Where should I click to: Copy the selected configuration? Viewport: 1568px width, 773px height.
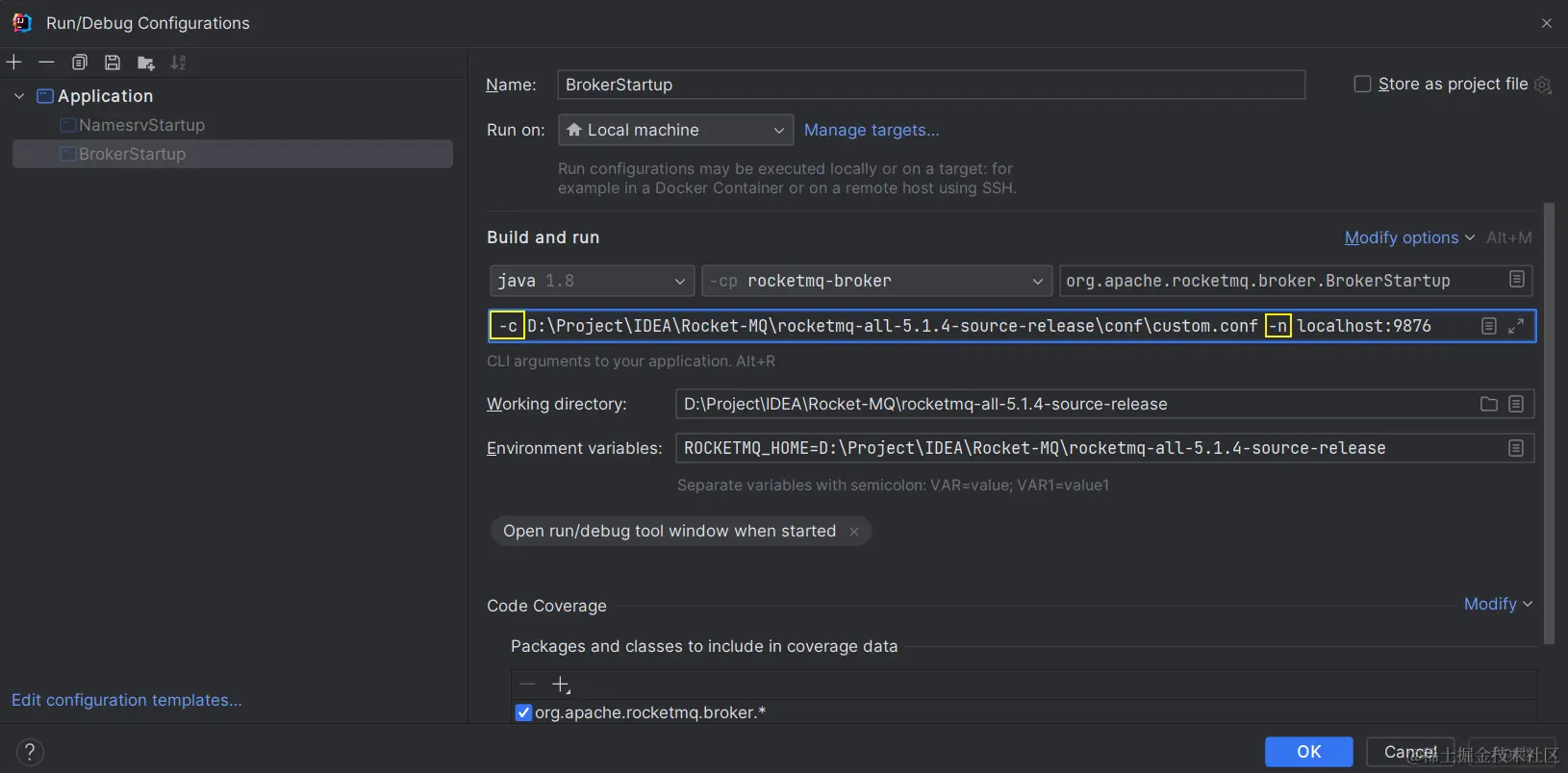coord(80,62)
